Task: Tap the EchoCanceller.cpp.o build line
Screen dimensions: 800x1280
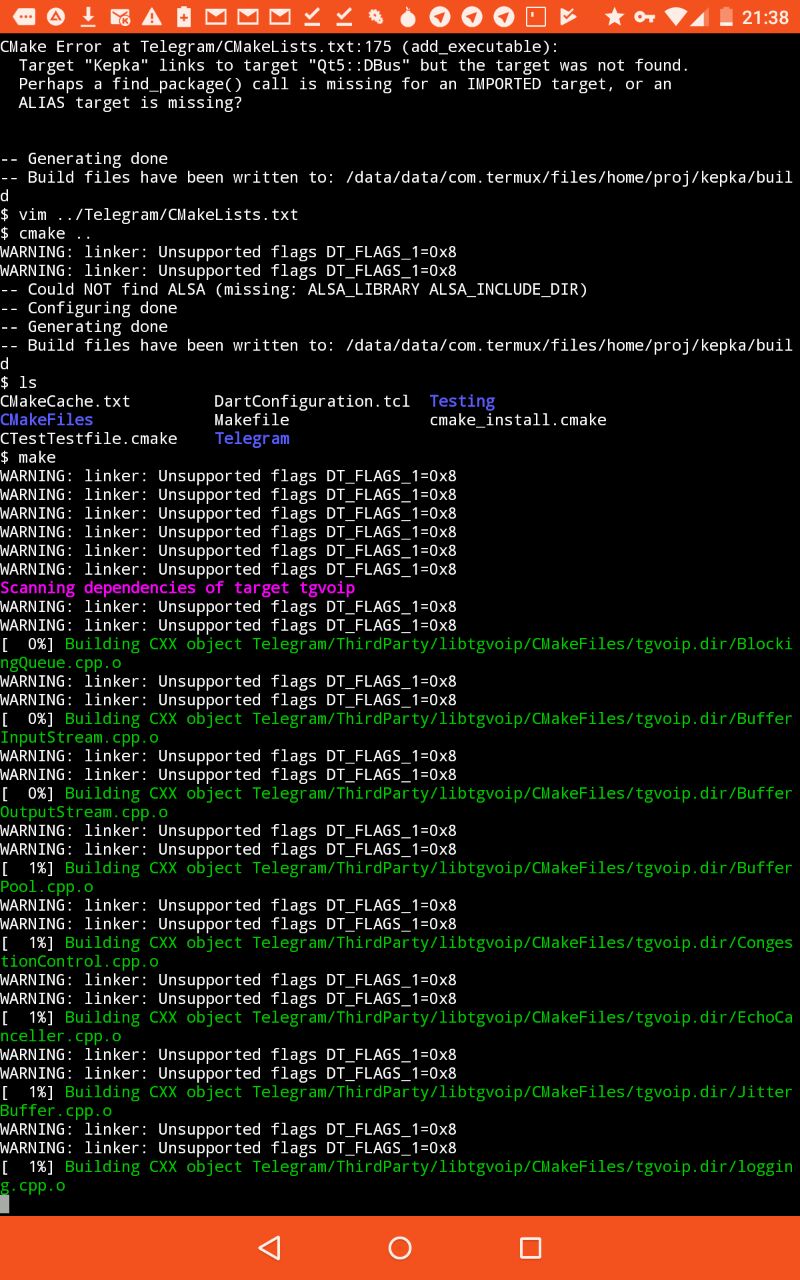Action: pos(396,1026)
